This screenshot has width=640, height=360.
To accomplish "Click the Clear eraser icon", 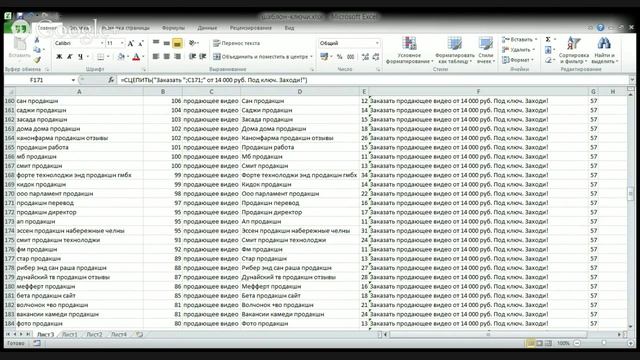I will click(548, 60).
